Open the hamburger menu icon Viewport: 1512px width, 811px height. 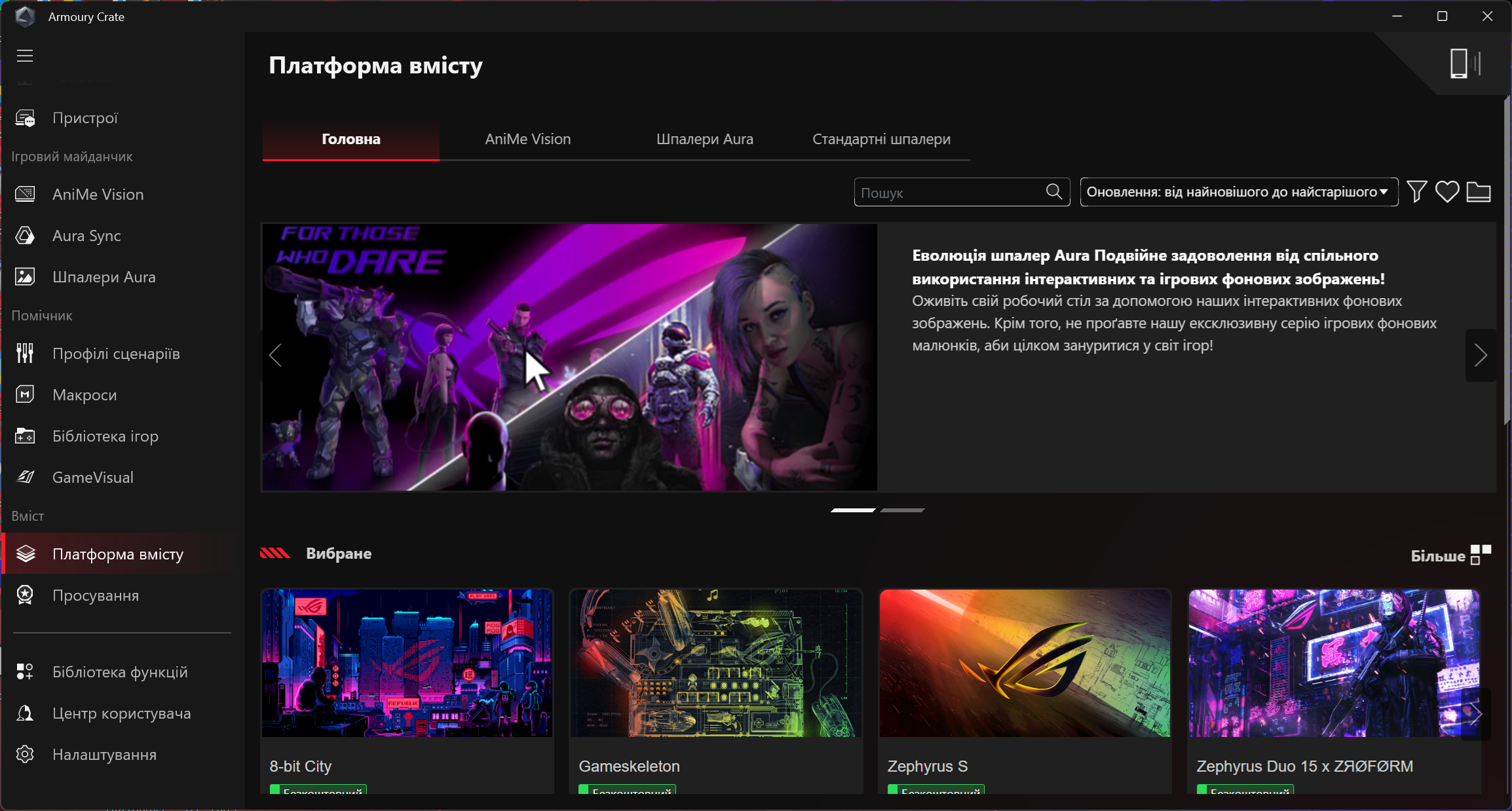click(25, 56)
